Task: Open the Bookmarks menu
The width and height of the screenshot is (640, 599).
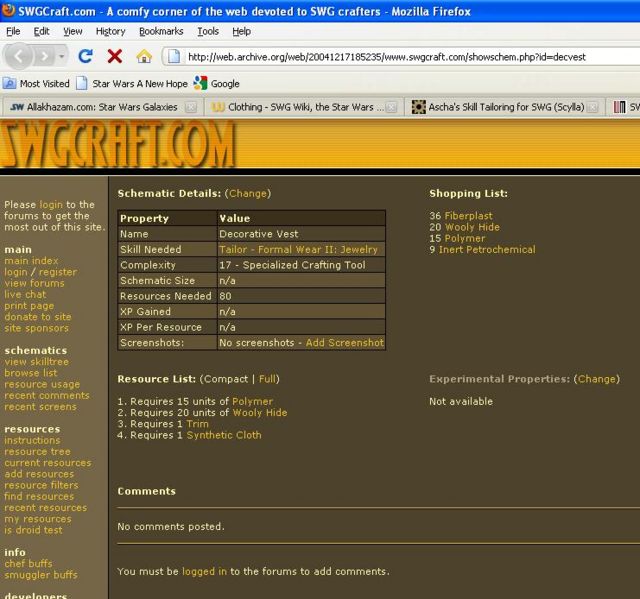Action: pyautogui.click(x=160, y=31)
